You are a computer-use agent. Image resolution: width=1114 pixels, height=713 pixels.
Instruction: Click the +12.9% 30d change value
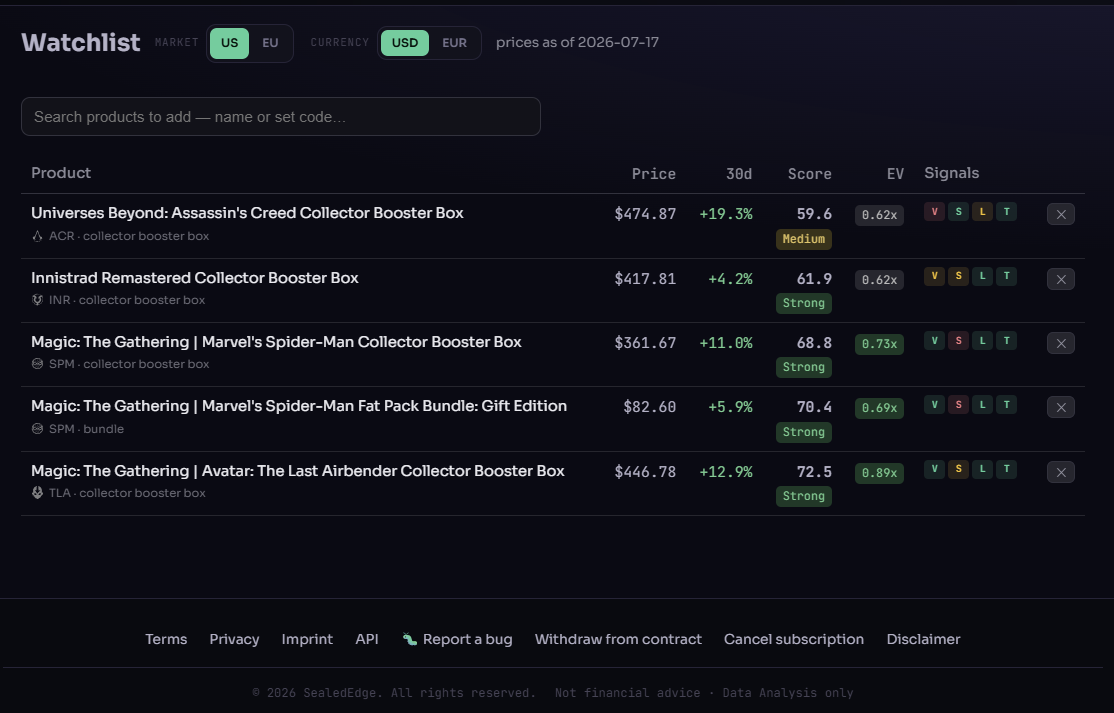tap(726, 472)
